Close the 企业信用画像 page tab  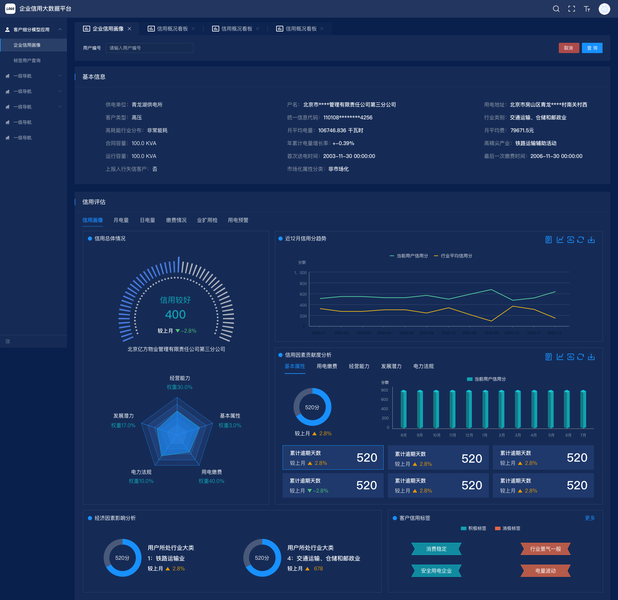click(x=129, y=29)
